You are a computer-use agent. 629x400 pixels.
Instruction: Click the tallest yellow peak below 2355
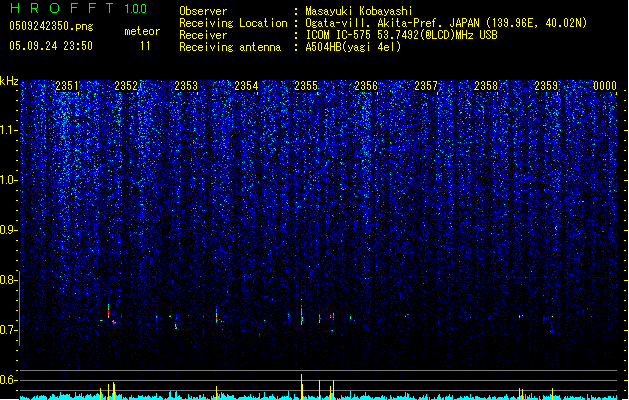[x=302, y=387]
